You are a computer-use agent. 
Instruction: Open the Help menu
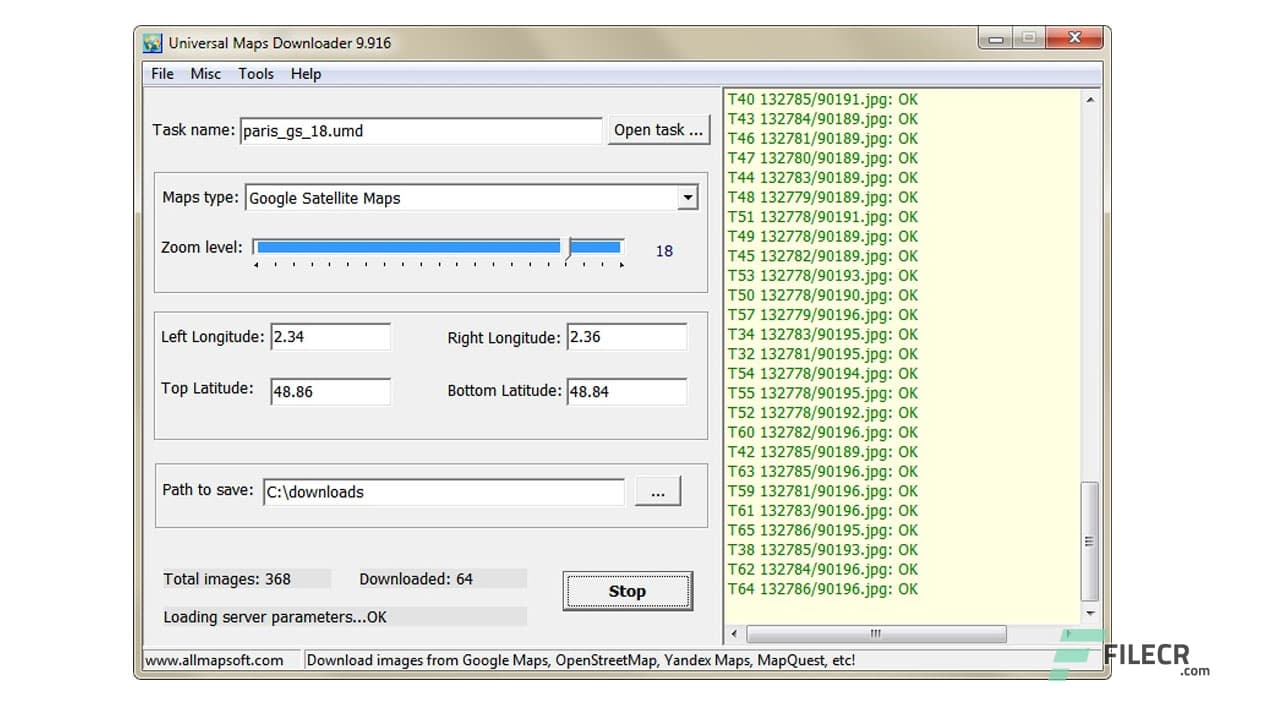305,73
